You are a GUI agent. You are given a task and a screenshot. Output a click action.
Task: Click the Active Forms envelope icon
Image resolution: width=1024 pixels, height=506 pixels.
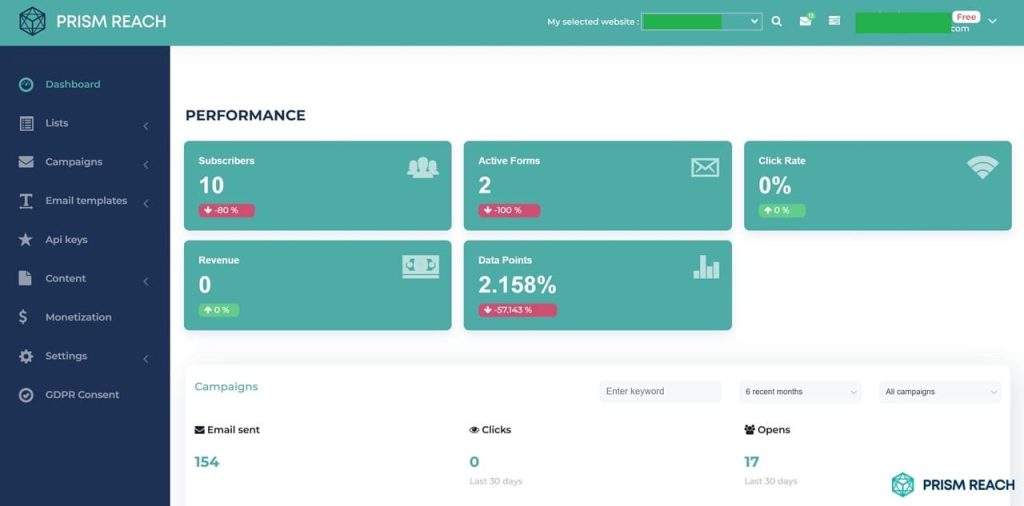(x=705, y=168)
